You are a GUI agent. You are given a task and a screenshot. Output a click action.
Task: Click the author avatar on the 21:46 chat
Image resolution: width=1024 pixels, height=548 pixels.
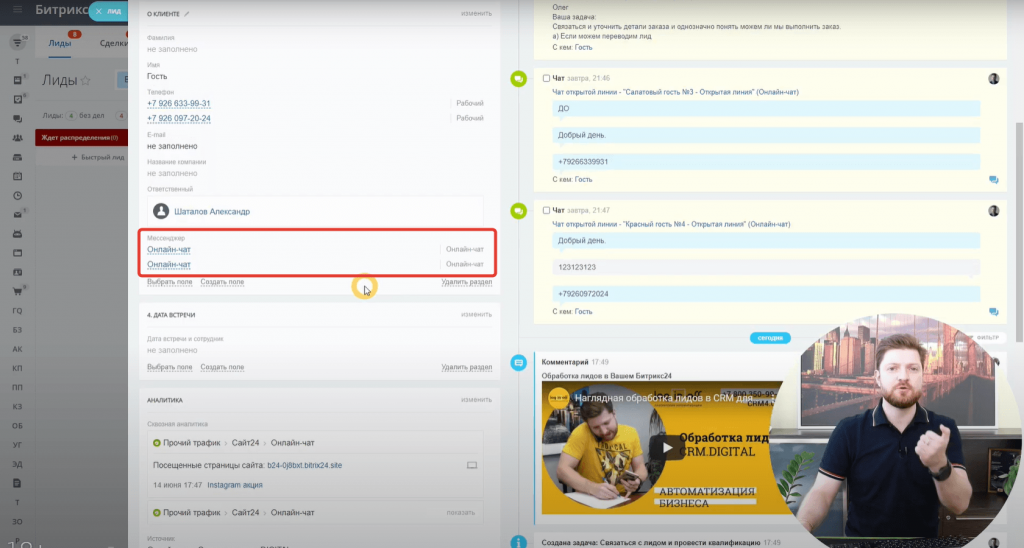click(x=993, y=79)
